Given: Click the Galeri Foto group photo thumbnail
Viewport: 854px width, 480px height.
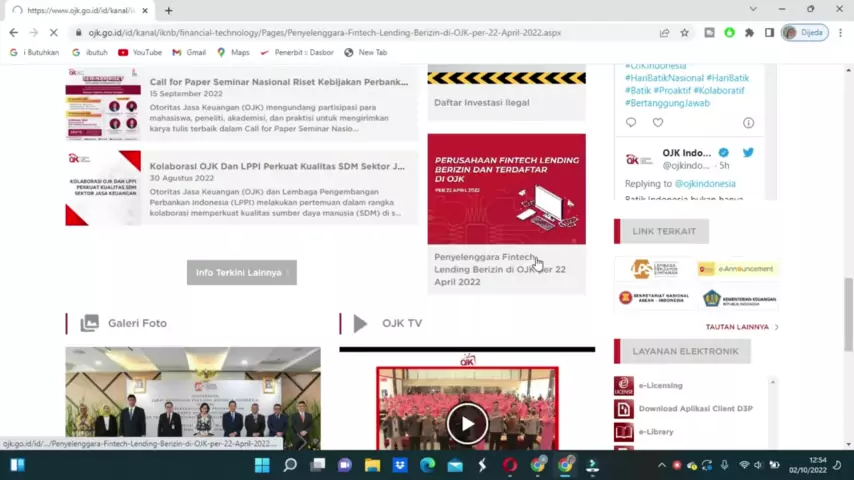Looking at the screenshot, I should pos(193,400).
